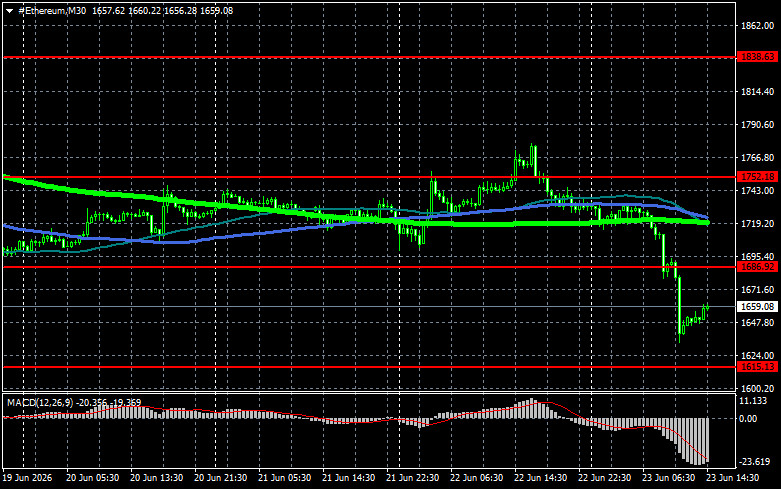Click the 23 Jun 06:30 time label
The height and width of the screenshot is (489, 781).
click(x=668, y=478)
